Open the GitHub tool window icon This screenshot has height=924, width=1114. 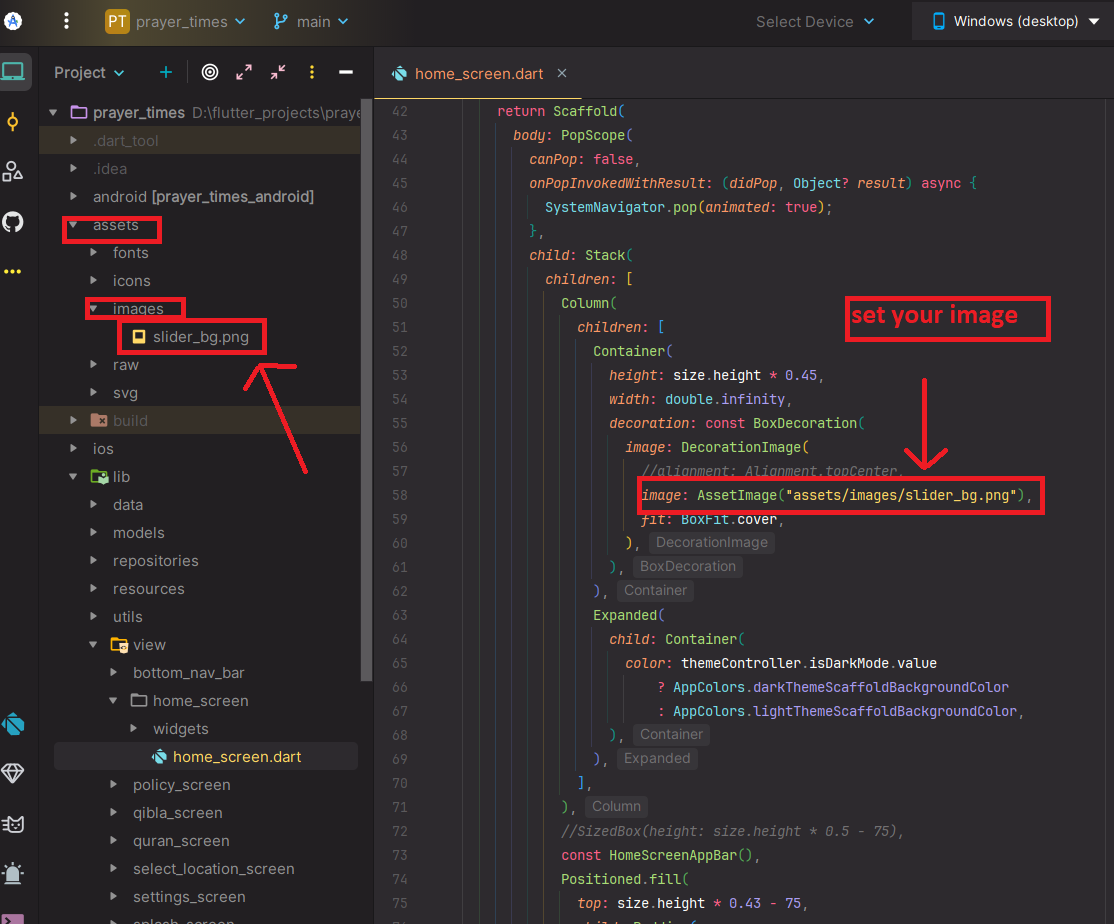click(13, 221)
